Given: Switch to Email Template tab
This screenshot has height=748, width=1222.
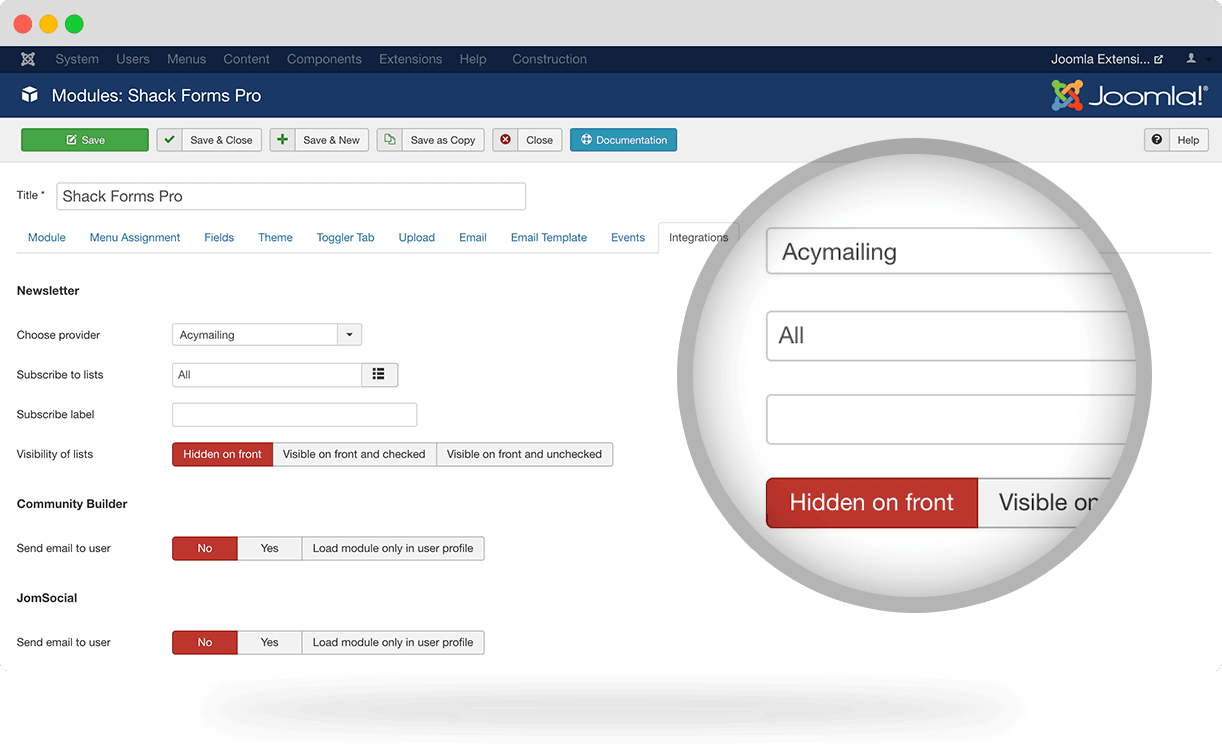Looking at the screenshot, I should coord(549,237).
